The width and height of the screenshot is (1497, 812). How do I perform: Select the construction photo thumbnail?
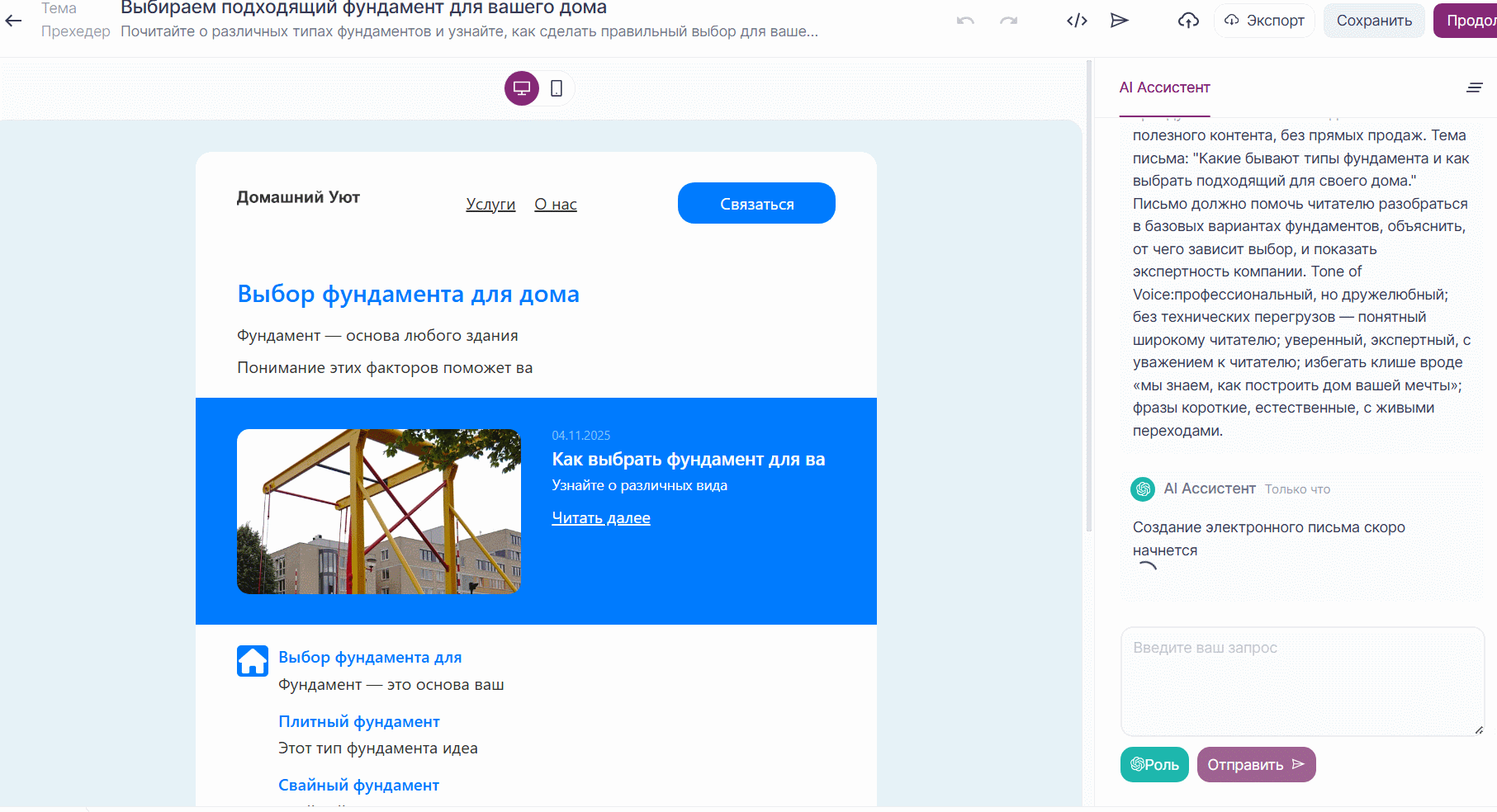pos(379,512)
